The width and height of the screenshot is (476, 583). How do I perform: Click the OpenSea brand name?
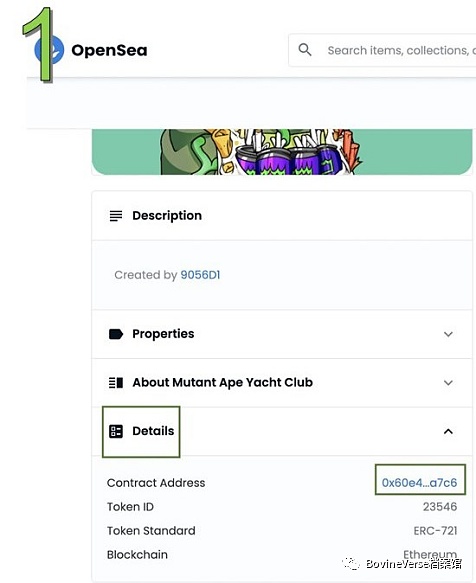click(109, 50)
